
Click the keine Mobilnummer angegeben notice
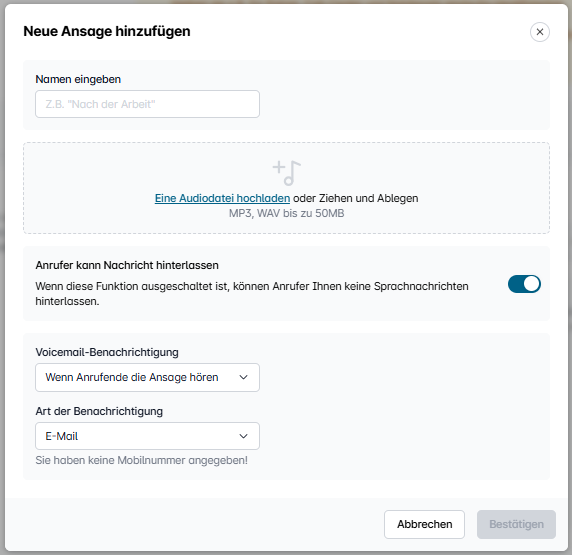tap(142, 460)
